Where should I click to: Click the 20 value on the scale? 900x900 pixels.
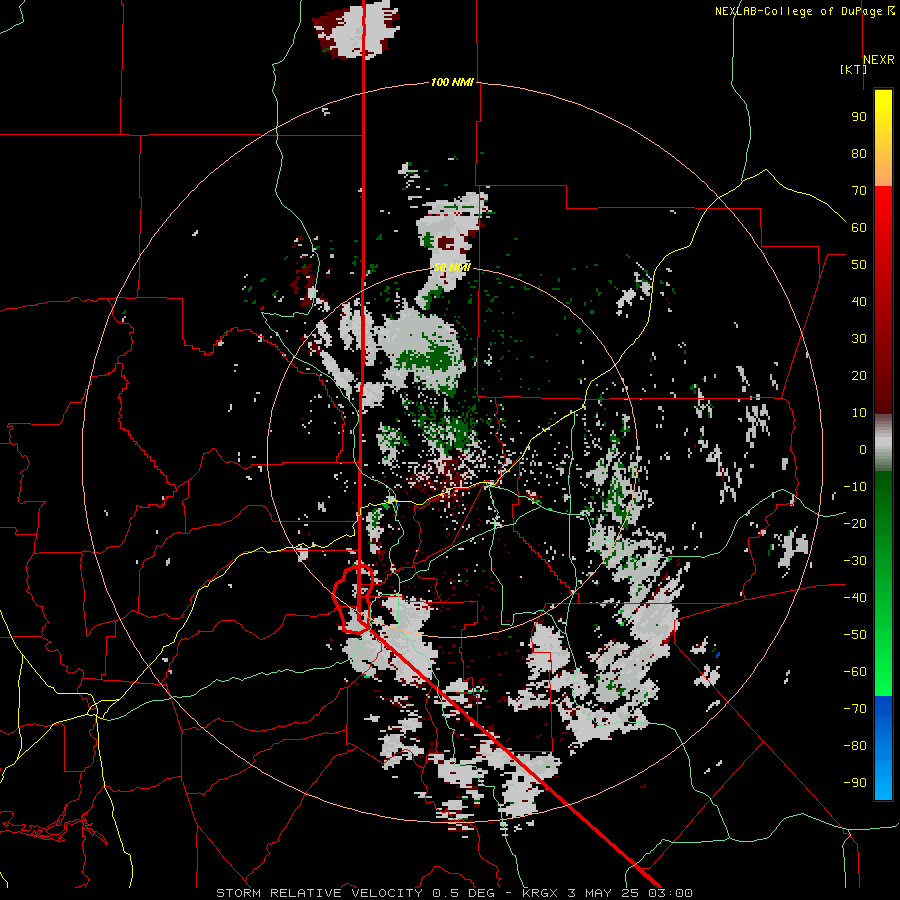tap(859, 375)
